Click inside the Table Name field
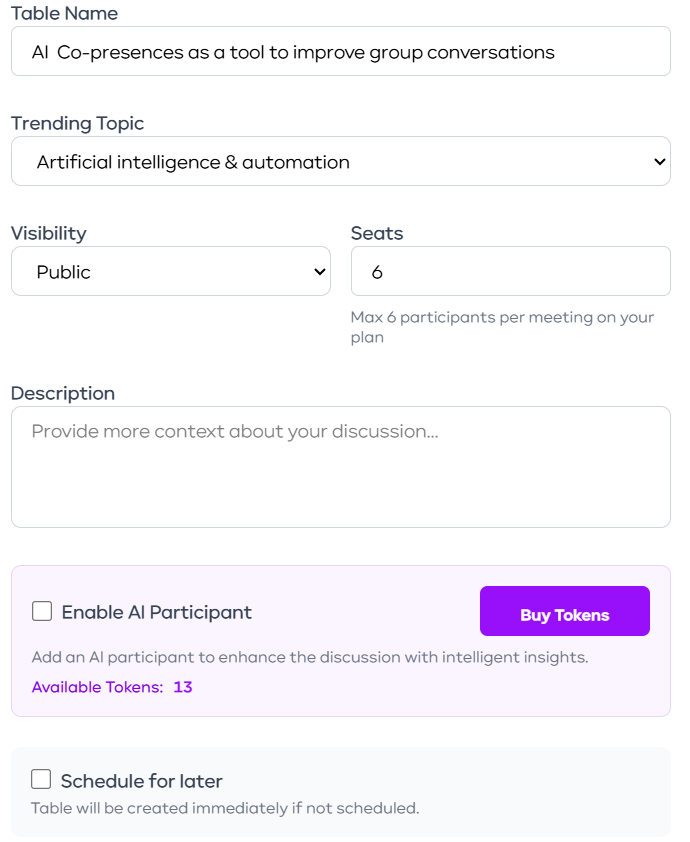Viewport: 690px width, 842px height. click(340, 51)
